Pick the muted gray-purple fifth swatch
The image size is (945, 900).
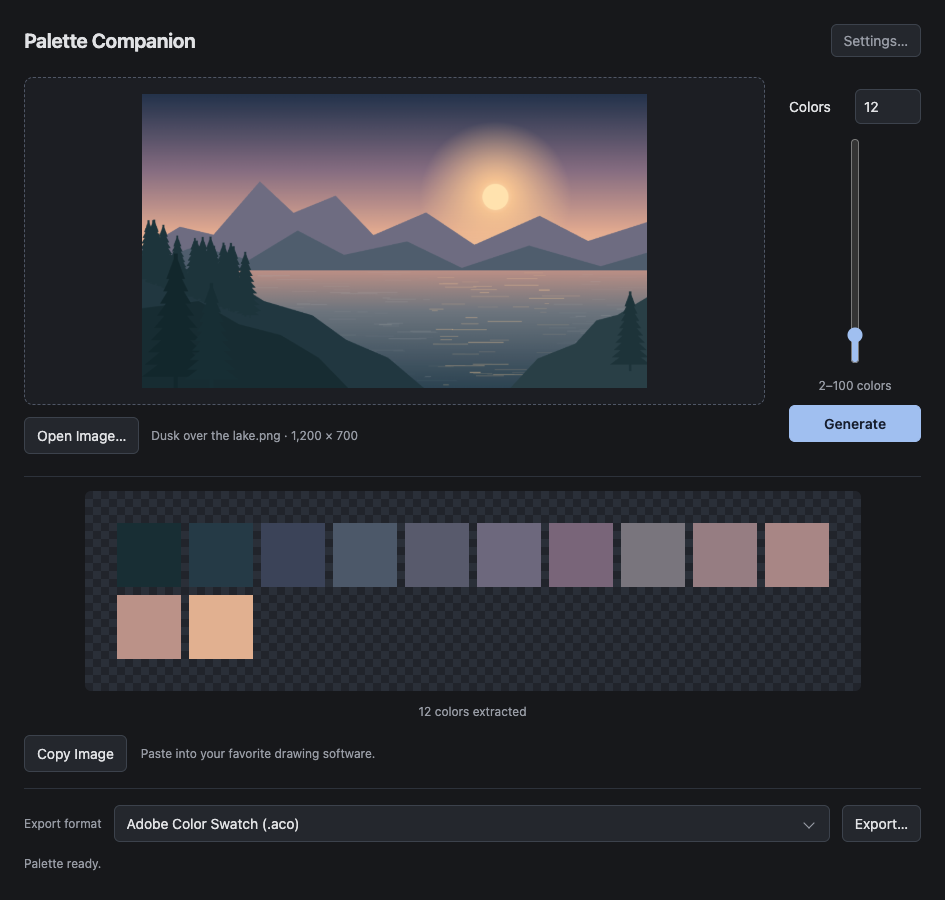(437, 555)
